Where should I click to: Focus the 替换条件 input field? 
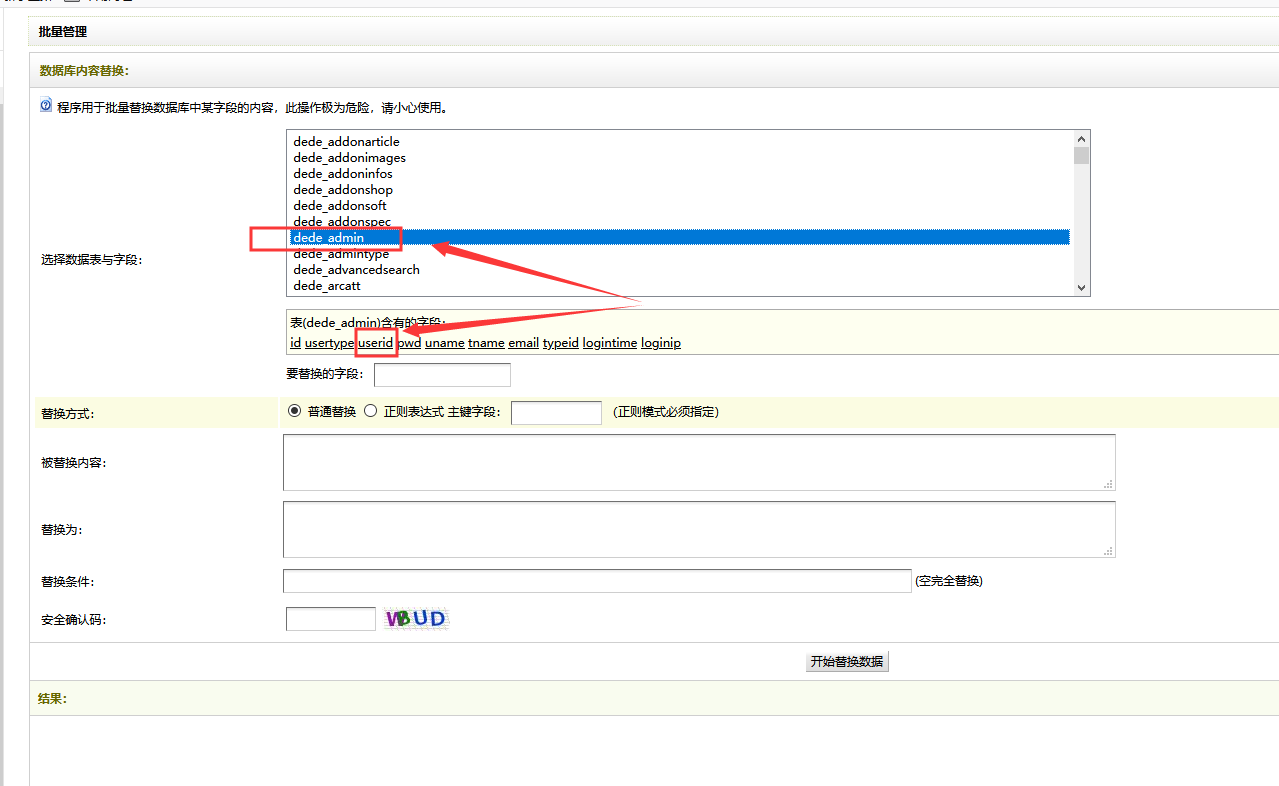tap(597, 581)
